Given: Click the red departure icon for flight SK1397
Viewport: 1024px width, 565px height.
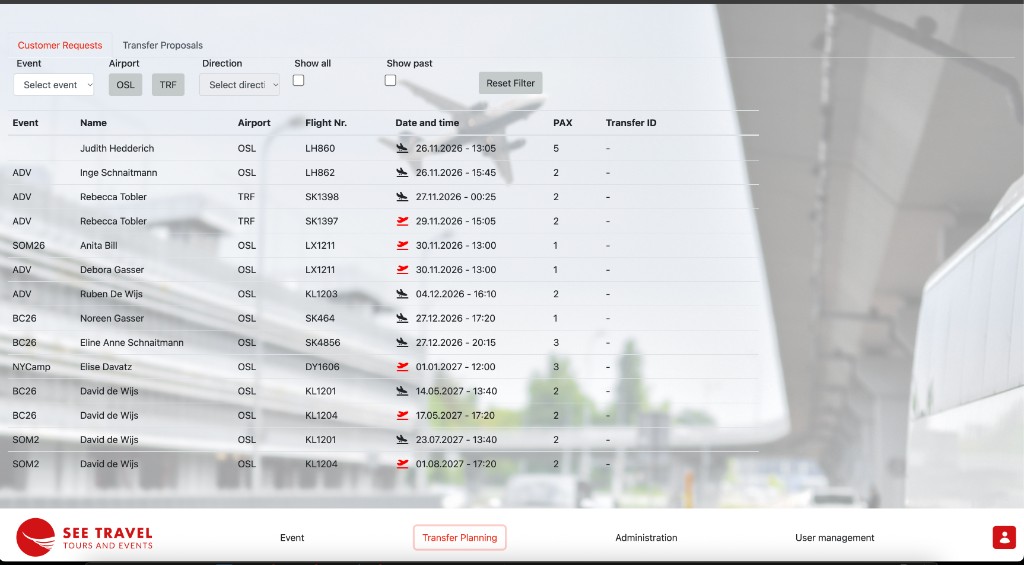Looking at the screenshot, I should [402, 221].
